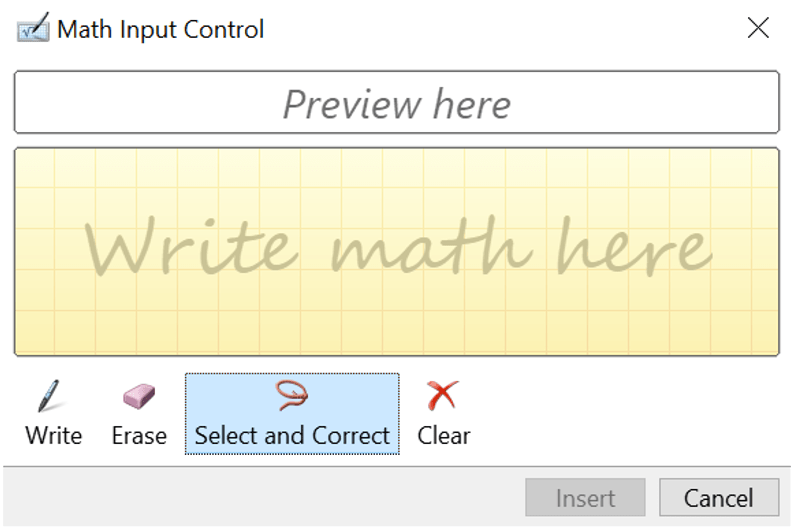Click the red lasso Select and Correct icon
Image resolution: width=793 pixels, height=527 pixels.
(x=292, y=396)
